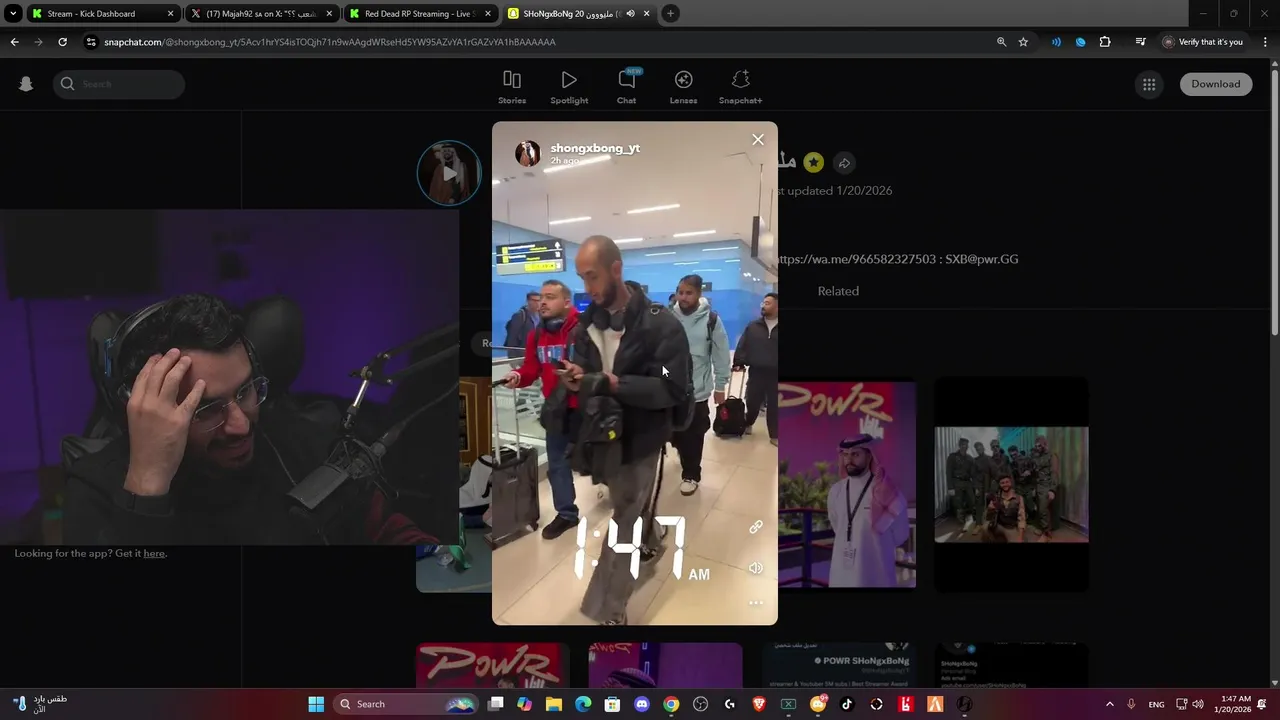Viewport: 1280px width, 720px height.
Task: Open the blue globe extension
Action: (1080, 42)
